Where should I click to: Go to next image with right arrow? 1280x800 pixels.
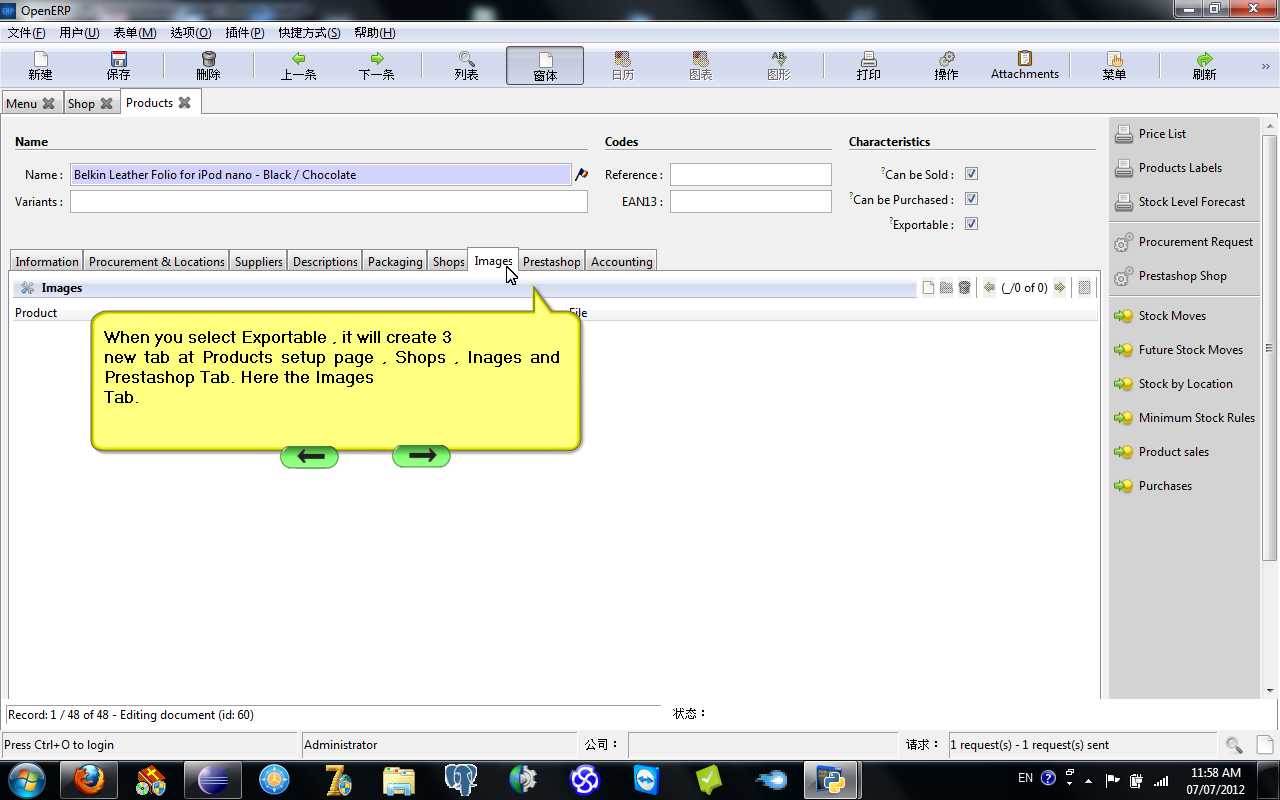click(1059, 288)
